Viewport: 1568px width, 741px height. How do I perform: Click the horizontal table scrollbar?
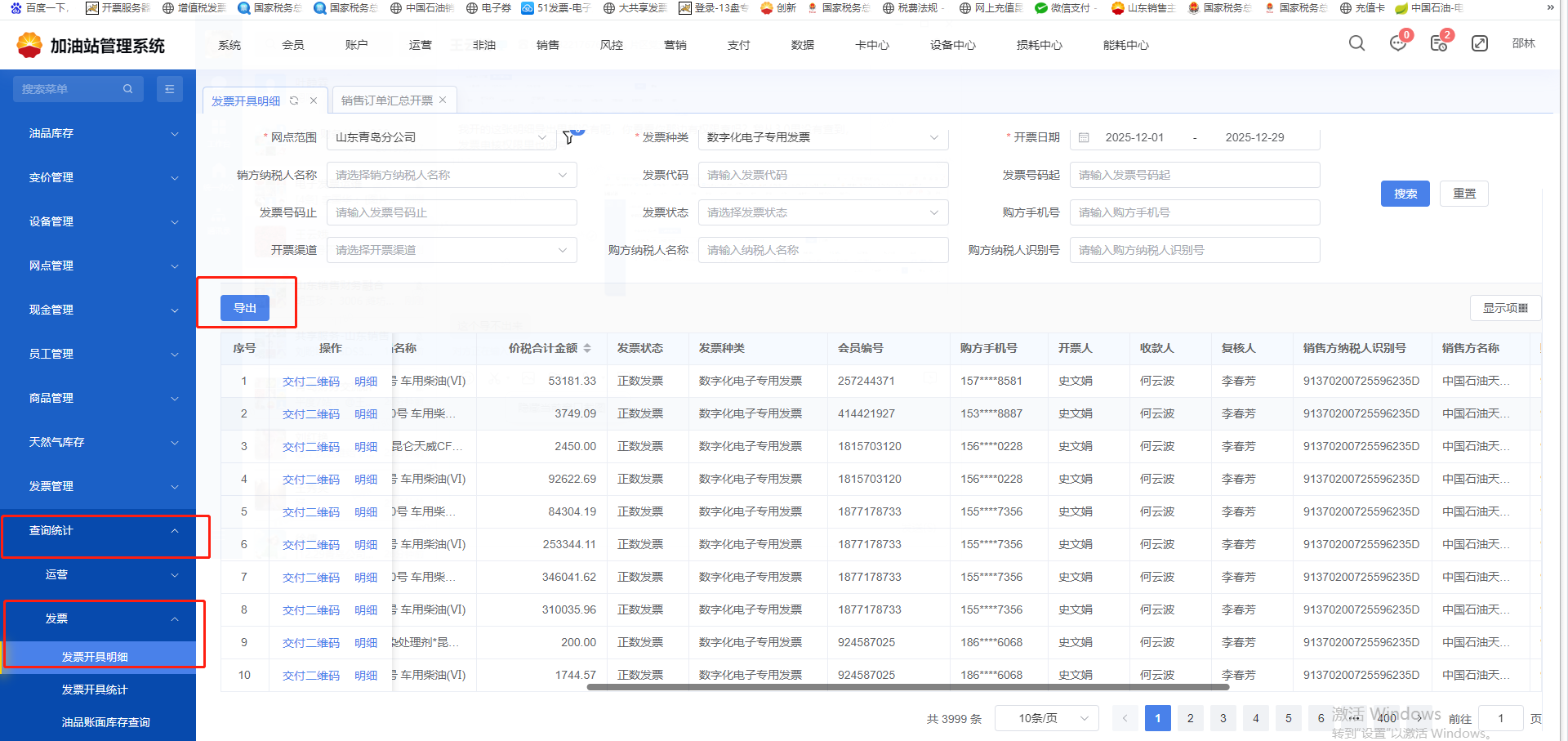pos(906,687)
